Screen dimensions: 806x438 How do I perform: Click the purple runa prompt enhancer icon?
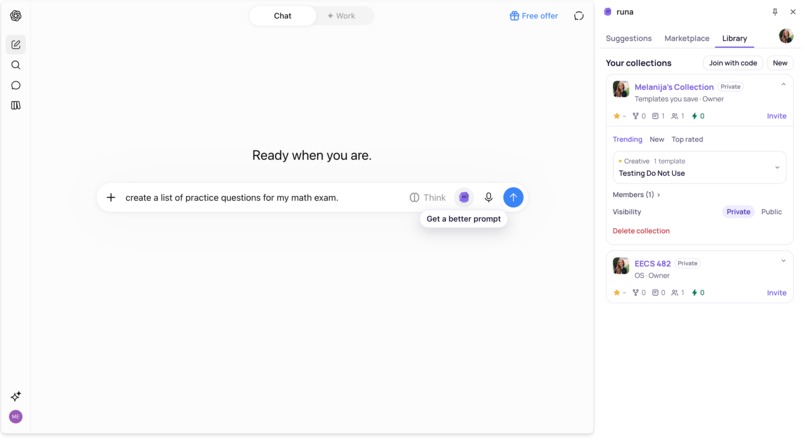[464, 197]
